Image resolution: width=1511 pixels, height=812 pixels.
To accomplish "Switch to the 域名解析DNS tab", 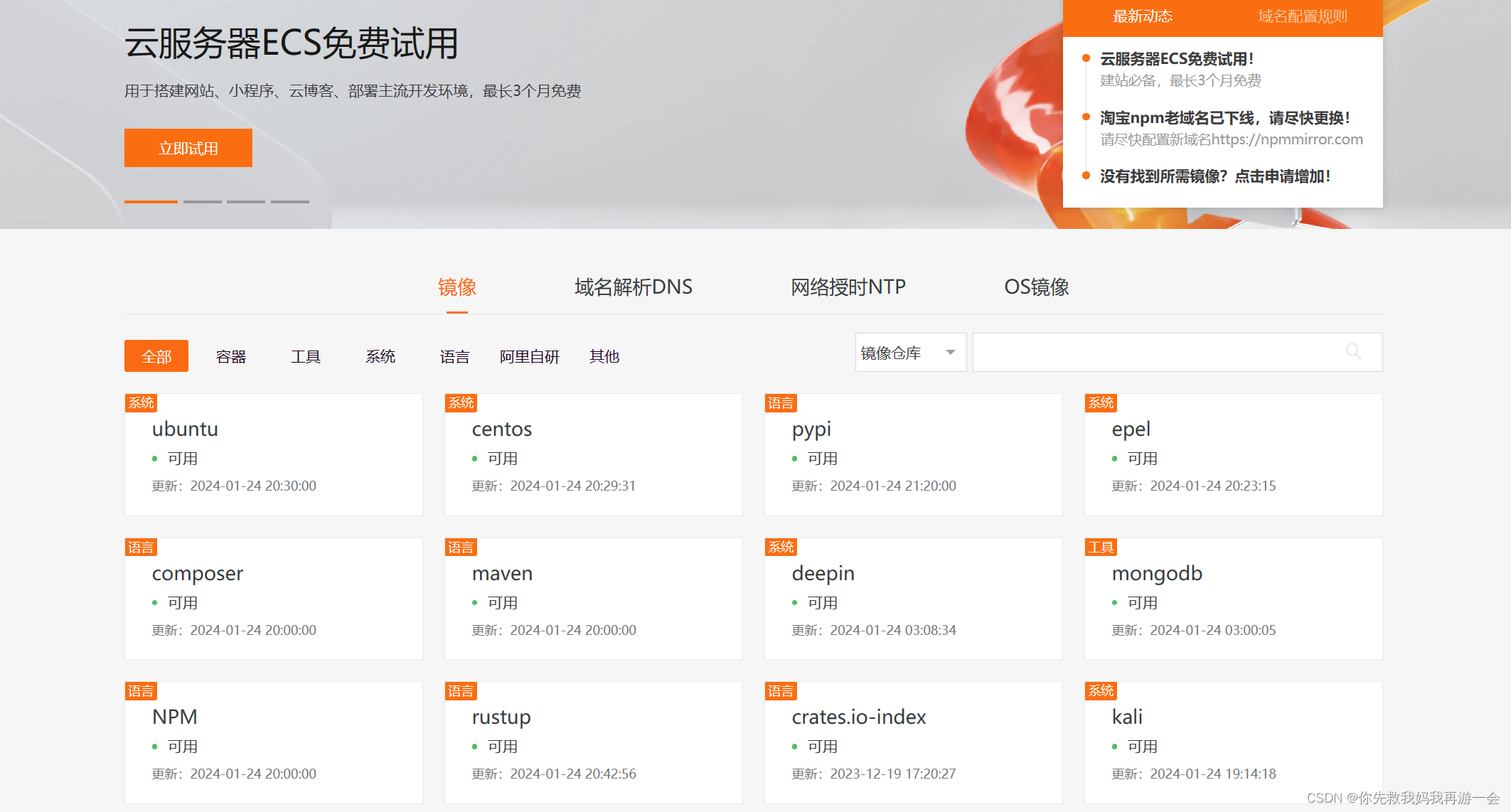I will [x=634, y=287].
